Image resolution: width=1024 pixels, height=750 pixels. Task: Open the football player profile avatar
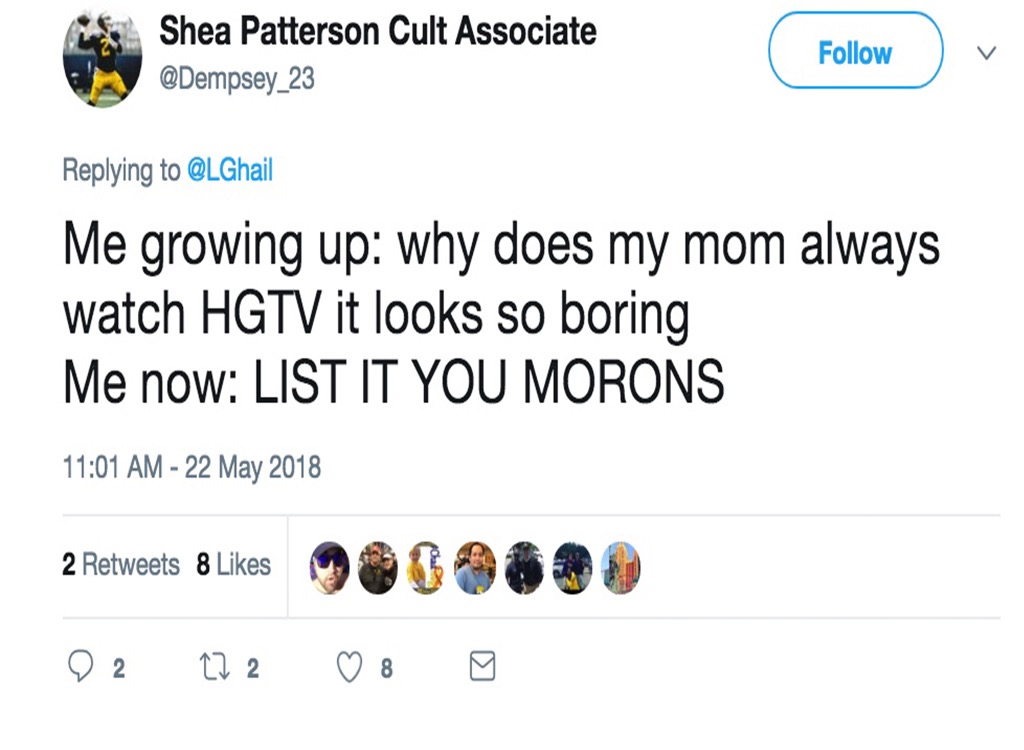pos(103,57)
